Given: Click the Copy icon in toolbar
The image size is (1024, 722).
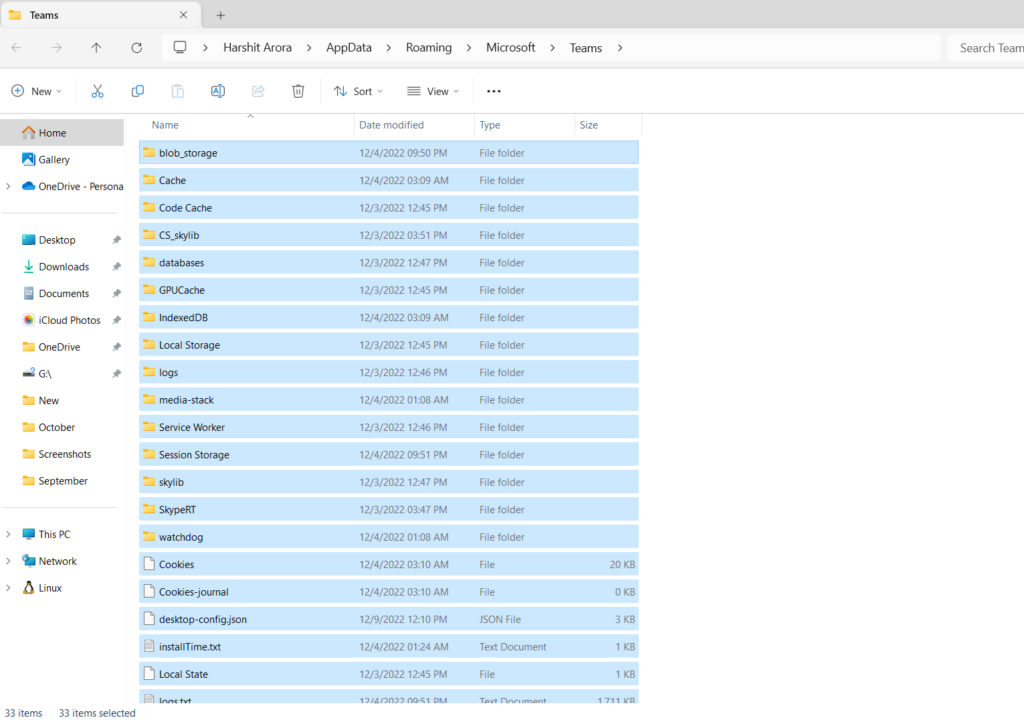Looking at the screenshot, I should pyautogui.click(x=137, y=91).
